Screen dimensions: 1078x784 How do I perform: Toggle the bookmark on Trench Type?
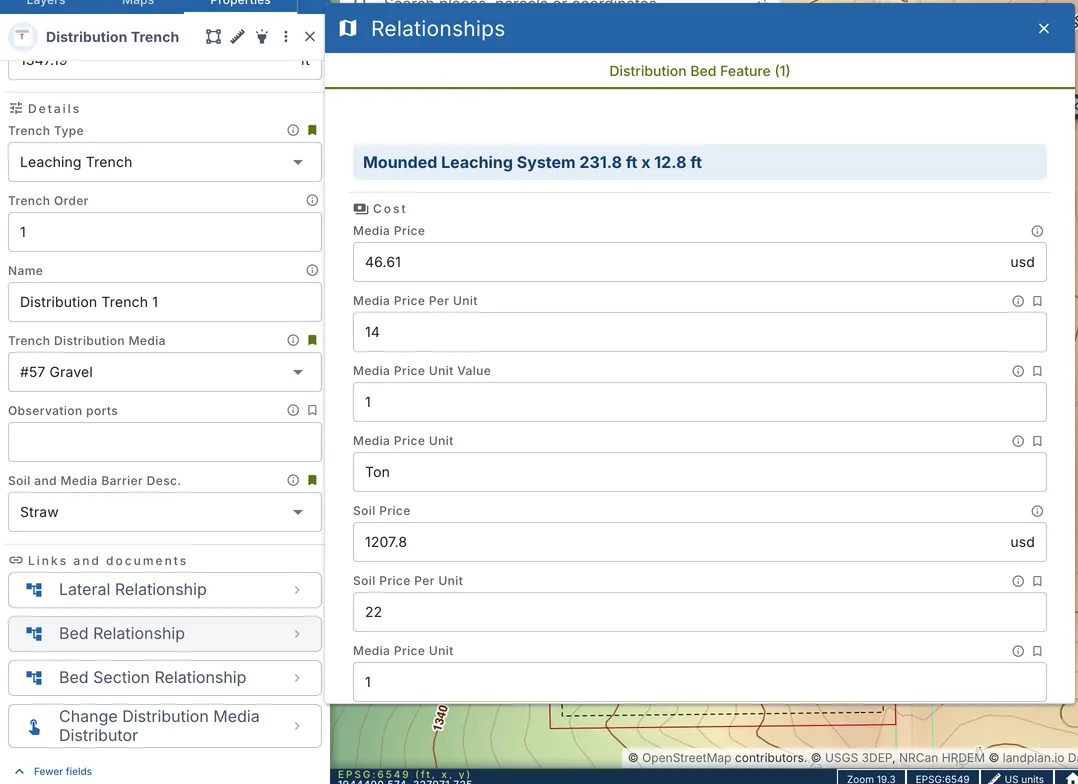click(x=312, y=130)
